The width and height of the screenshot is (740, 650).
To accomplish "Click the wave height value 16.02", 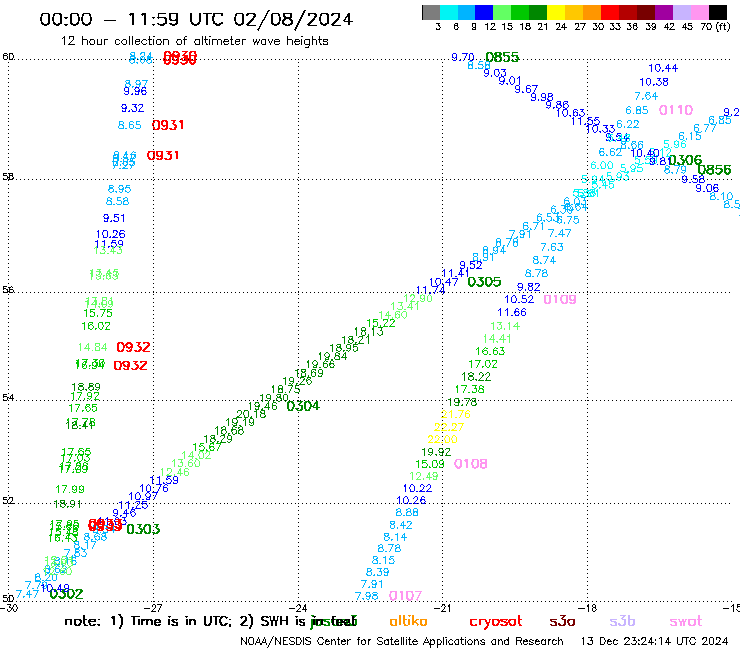I will (x=96, y=326).
